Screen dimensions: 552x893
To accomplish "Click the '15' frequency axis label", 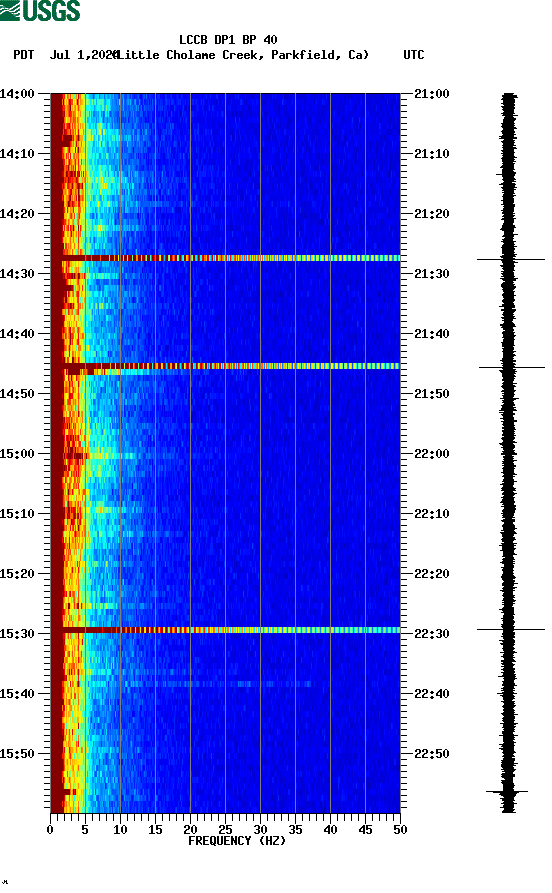I will tap(155, 830).
